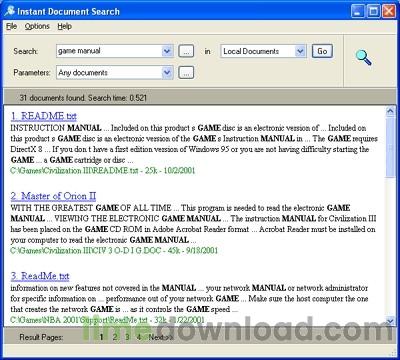Click the browse button beside Parameters
The height and width of the screenshot is (360, 400).
[186, 73]
